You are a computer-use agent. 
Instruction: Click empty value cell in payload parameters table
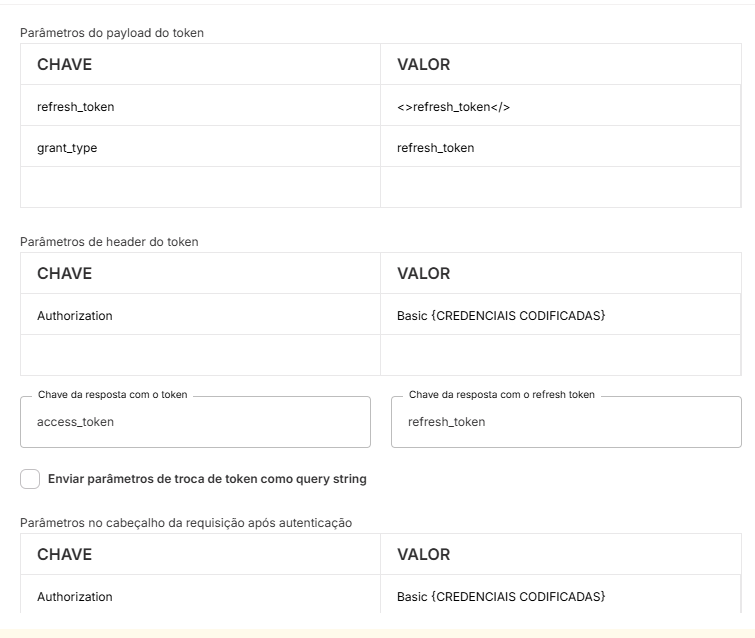(x=560, y=187)
